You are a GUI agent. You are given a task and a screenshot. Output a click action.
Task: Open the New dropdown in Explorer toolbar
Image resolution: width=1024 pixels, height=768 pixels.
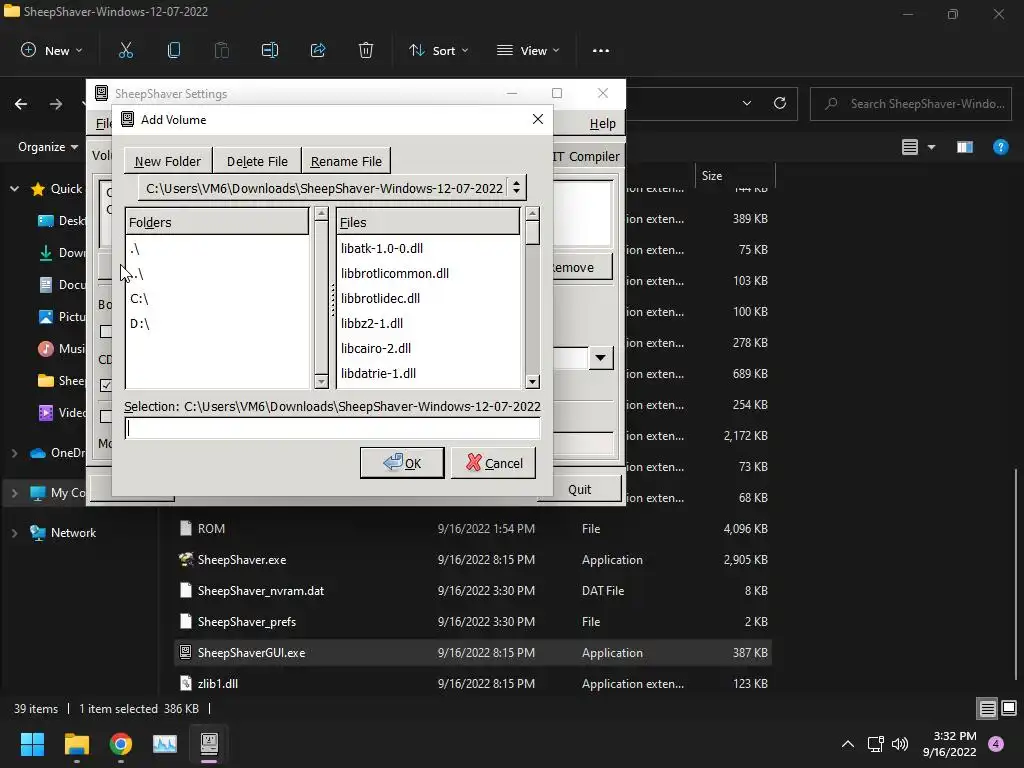[x=52, y=50]
